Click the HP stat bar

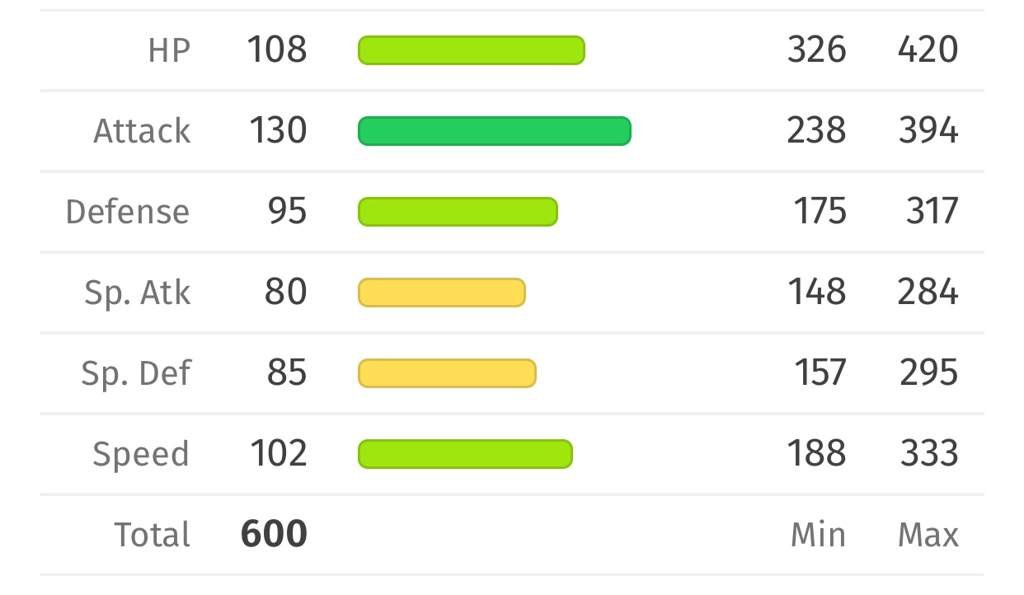472,50
